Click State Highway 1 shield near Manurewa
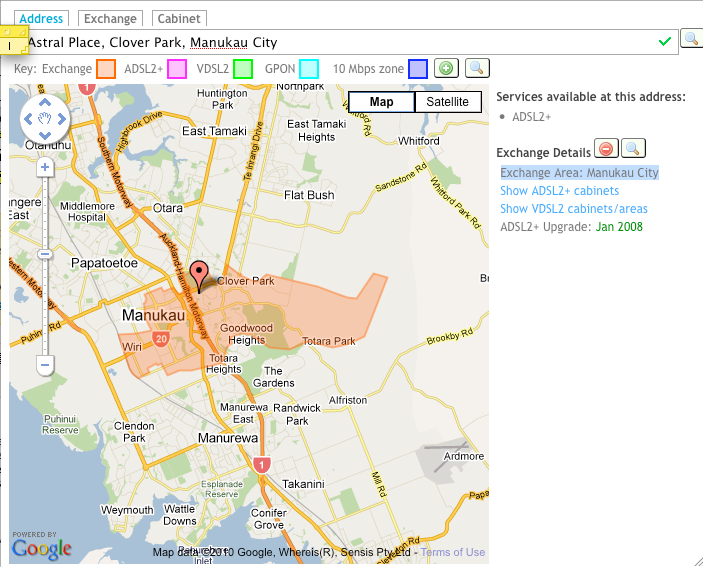The width and height of the screenshot is (703, 567). point(261,465)
